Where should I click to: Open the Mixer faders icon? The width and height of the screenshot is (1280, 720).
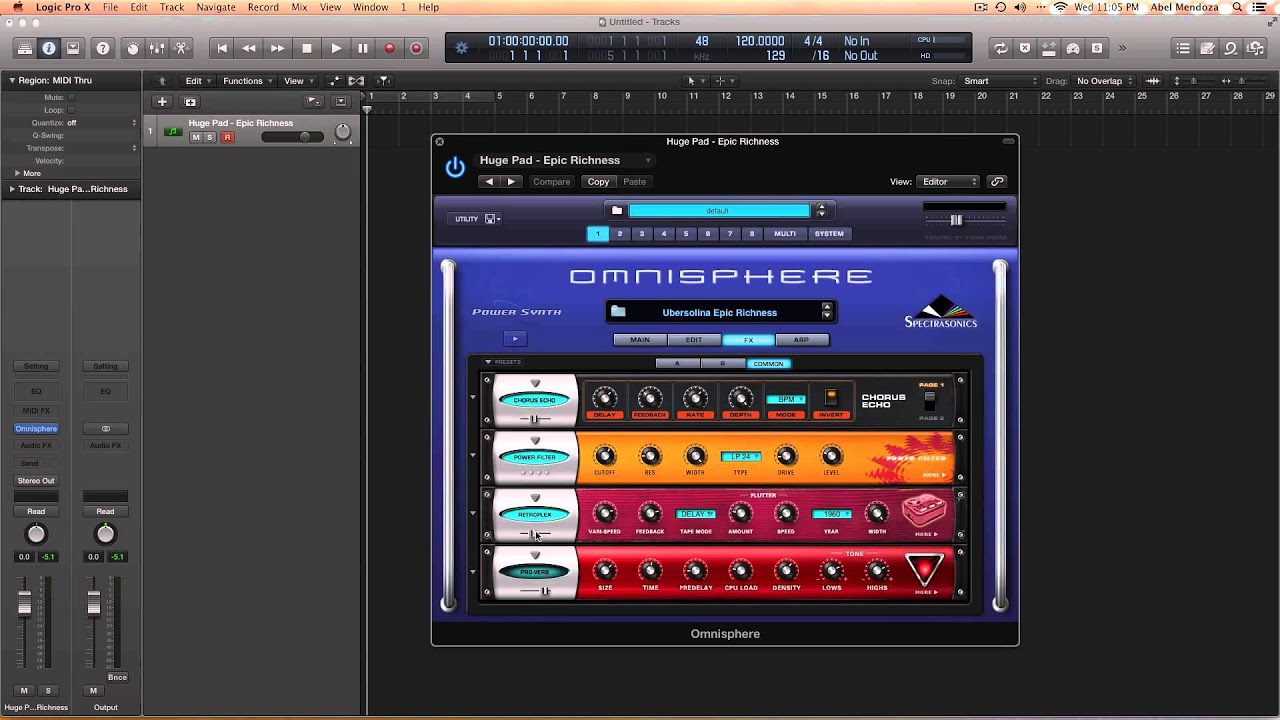click(x=157, y=48)
